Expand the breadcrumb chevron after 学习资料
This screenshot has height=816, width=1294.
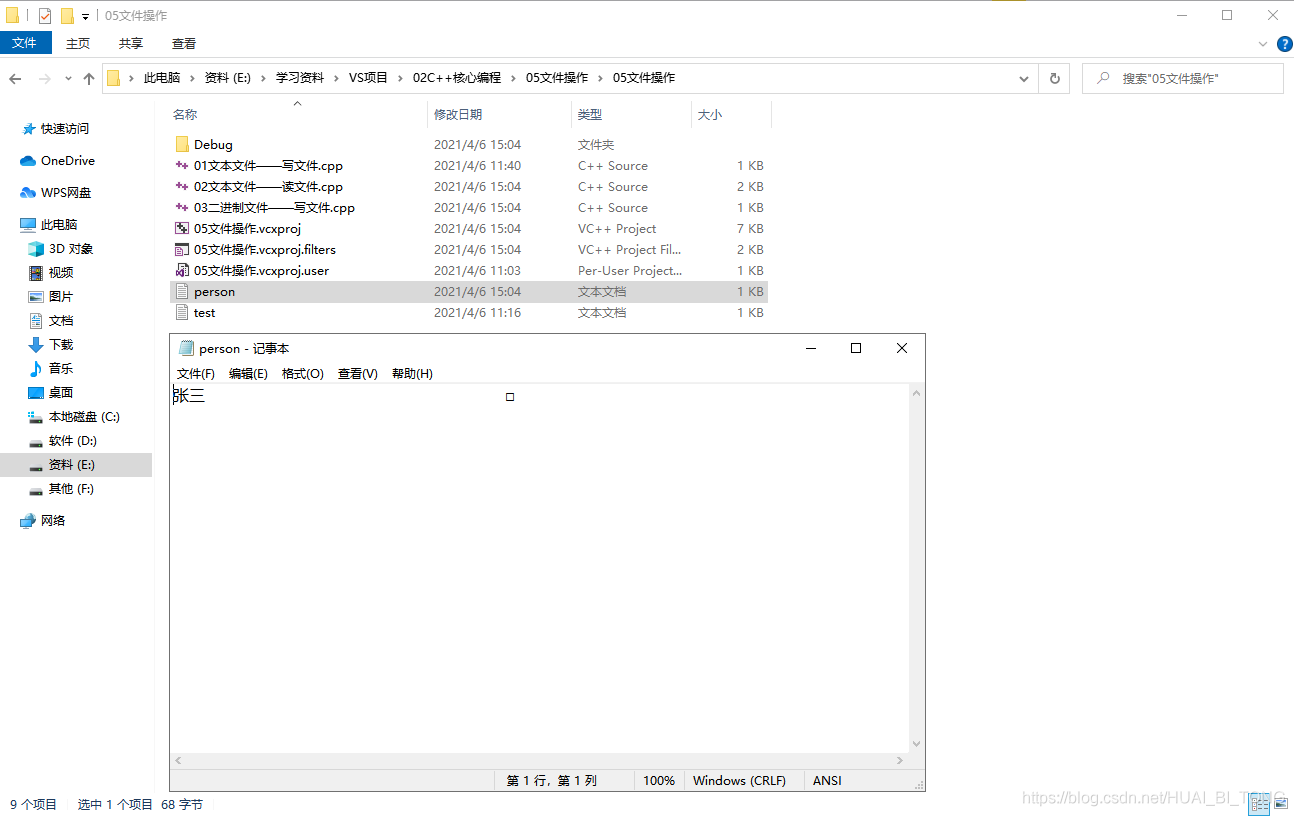[336, 78]
